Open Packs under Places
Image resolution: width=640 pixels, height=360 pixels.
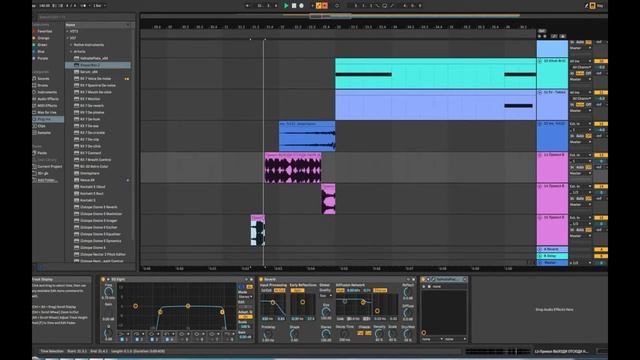click(x=42, y=153)
